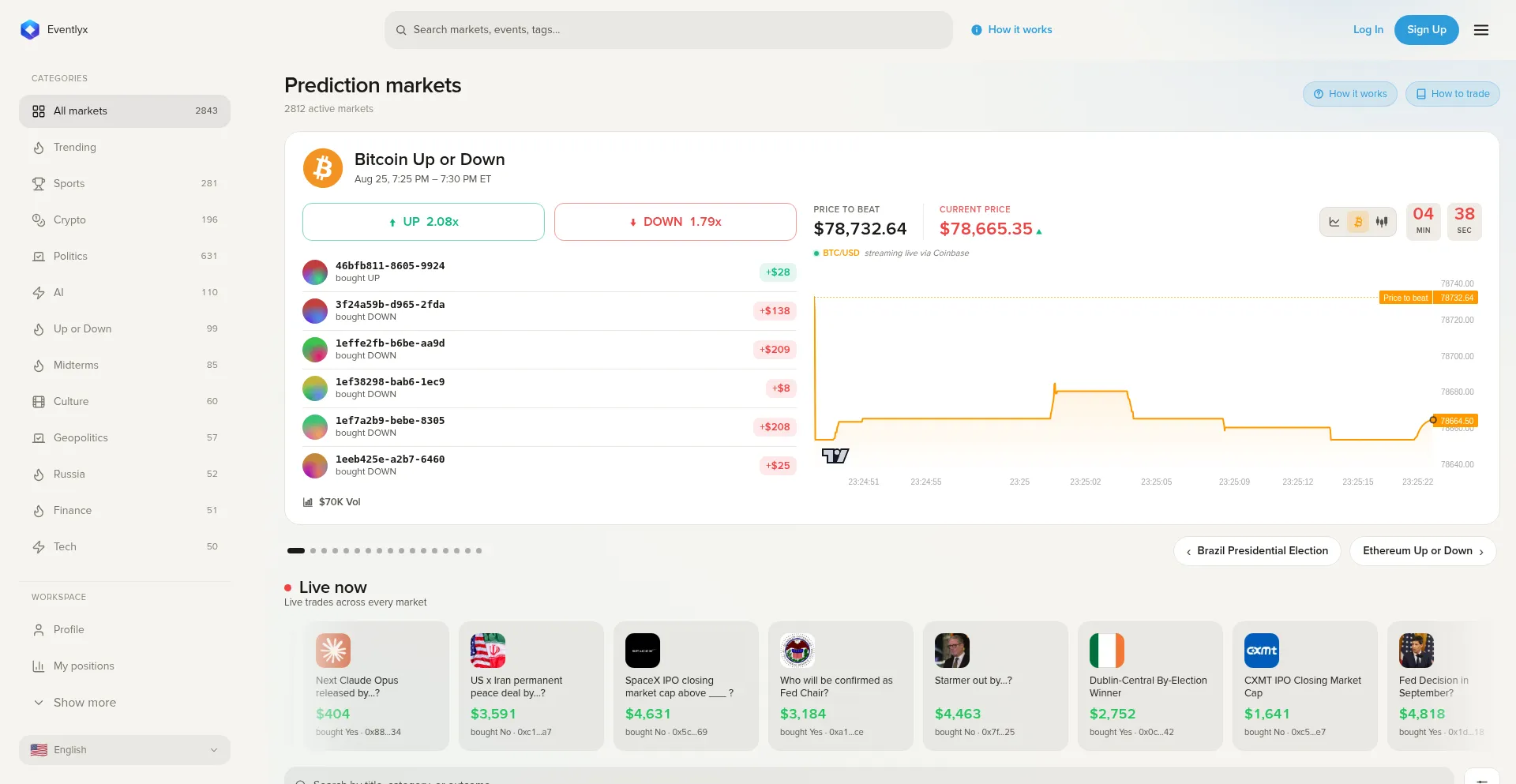Click the Culture film icon
This screenshot has height=784, width=1516.
(39, 402)
